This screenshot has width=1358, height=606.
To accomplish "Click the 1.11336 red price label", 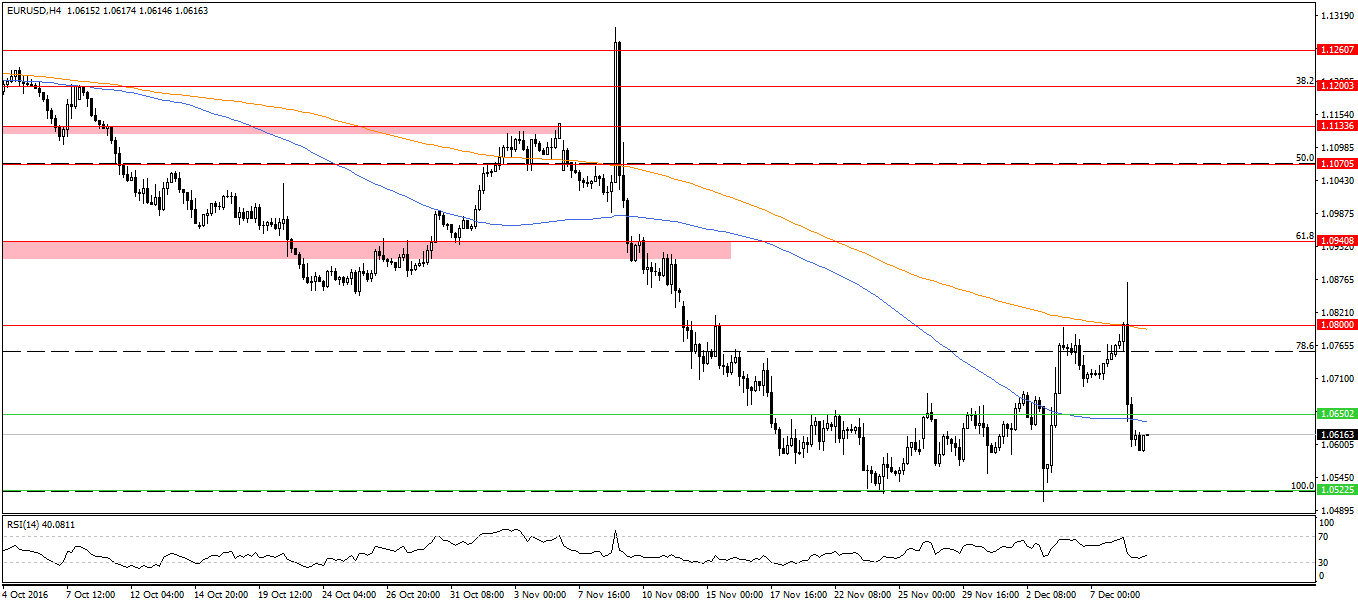I will click(1336, 126).
